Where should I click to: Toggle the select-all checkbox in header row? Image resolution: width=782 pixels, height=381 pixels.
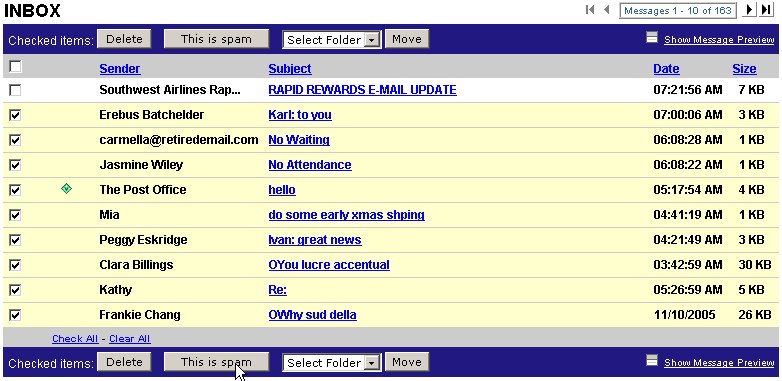(15, 66)
